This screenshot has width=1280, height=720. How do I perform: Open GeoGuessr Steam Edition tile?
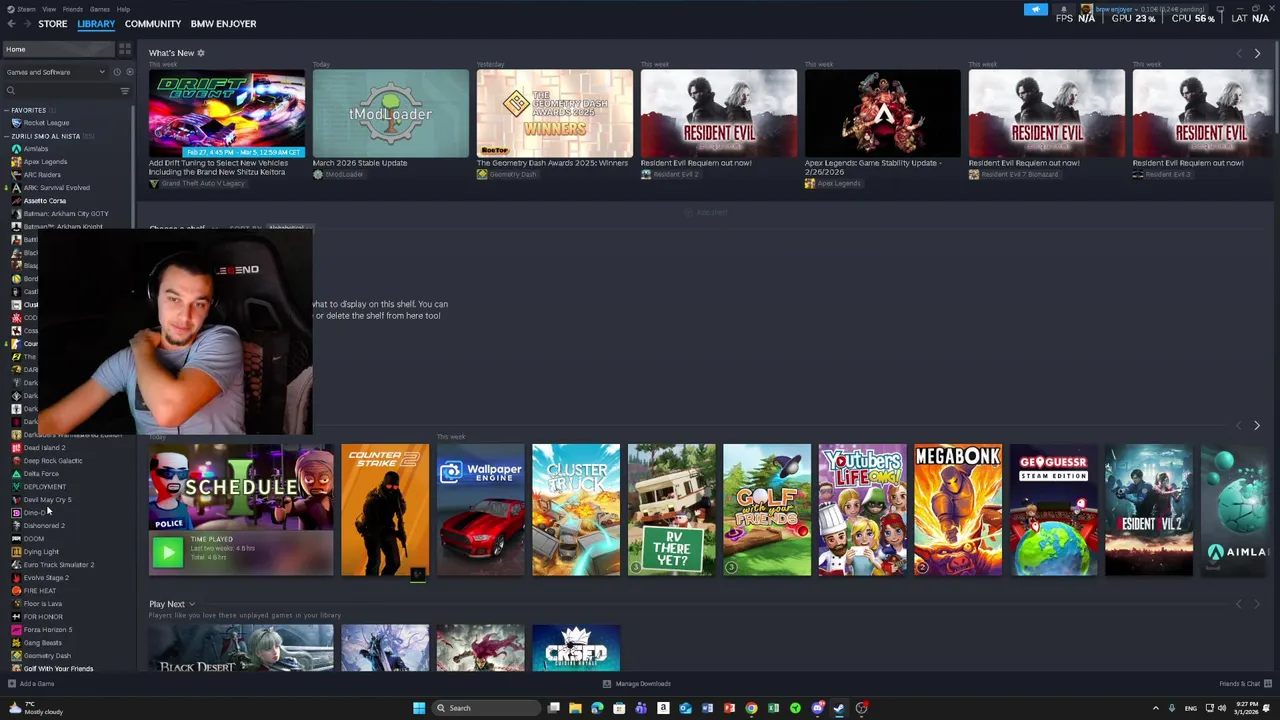[x=1053, y=510]
